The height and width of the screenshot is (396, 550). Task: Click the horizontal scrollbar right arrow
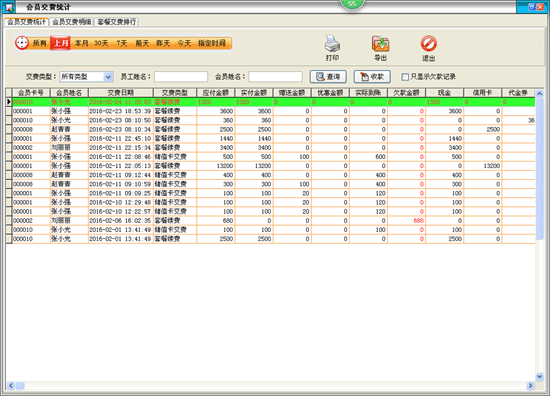pyautogui.click(x=530, y=385)
